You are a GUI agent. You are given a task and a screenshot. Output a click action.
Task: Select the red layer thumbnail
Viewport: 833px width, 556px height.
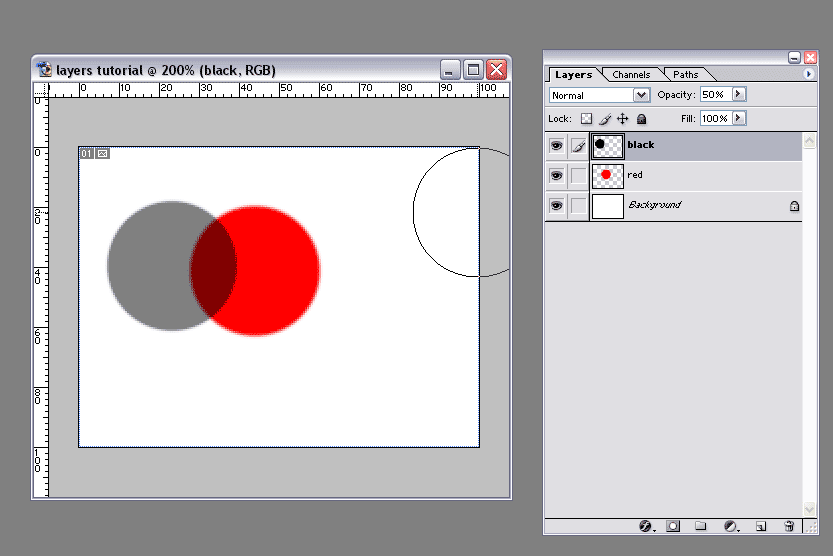click(x=607, y=176)
